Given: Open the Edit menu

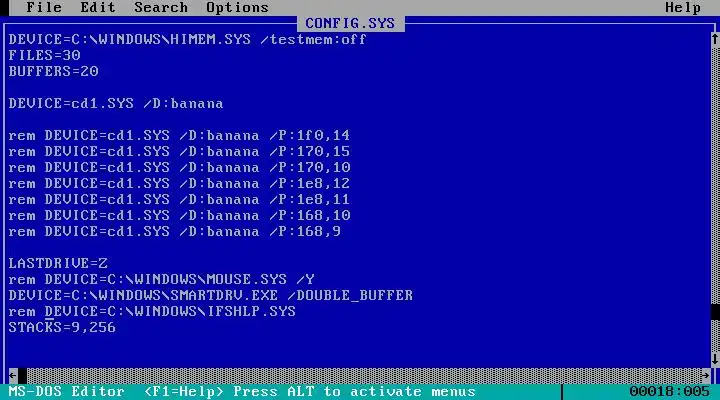Looking at the screenshot, I should coord(98,7).
